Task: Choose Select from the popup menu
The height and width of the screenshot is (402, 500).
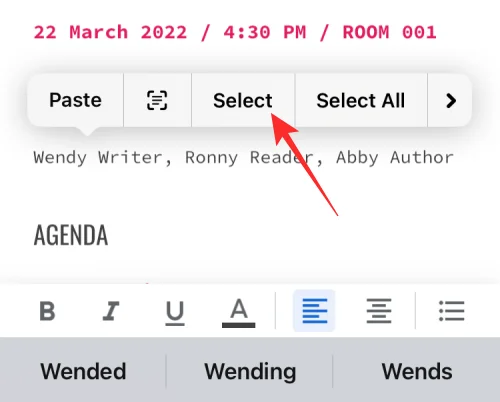Action: pyautogui.click(x=243, y=100)
